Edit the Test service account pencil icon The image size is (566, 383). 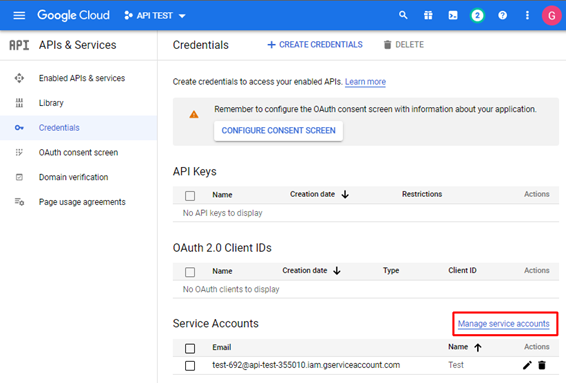coord(527,365)
